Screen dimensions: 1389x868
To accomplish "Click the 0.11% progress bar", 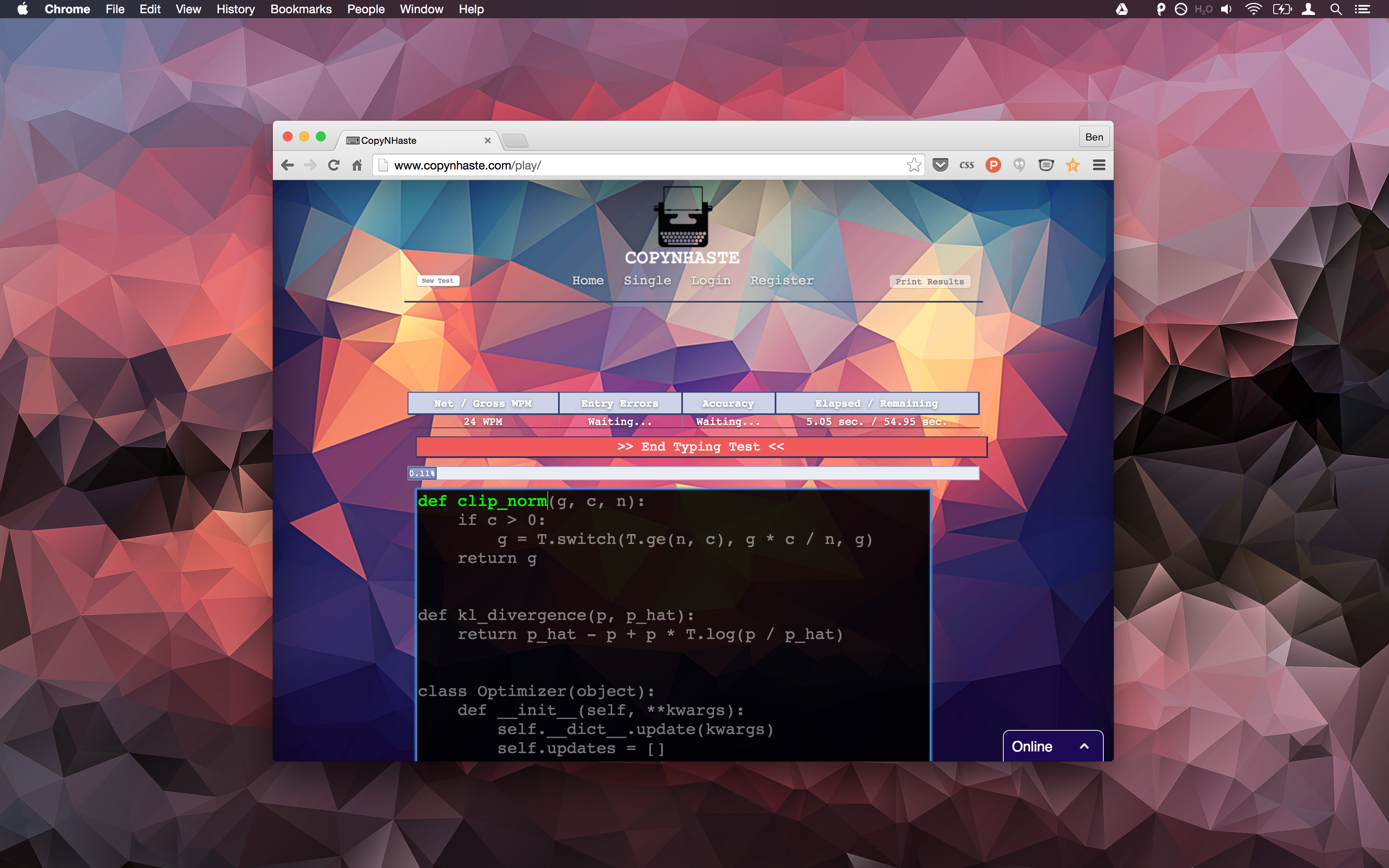I will click(693, 473).
